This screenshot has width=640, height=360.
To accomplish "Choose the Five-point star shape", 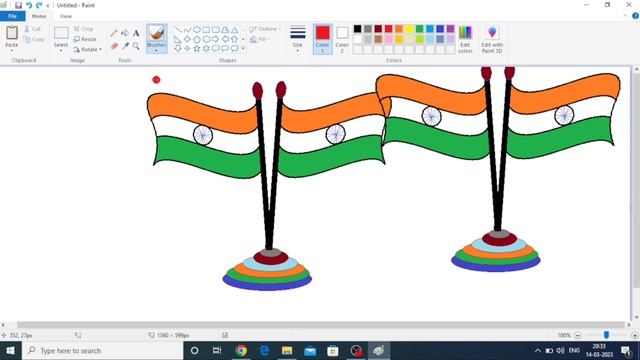I will coord(197,49).
